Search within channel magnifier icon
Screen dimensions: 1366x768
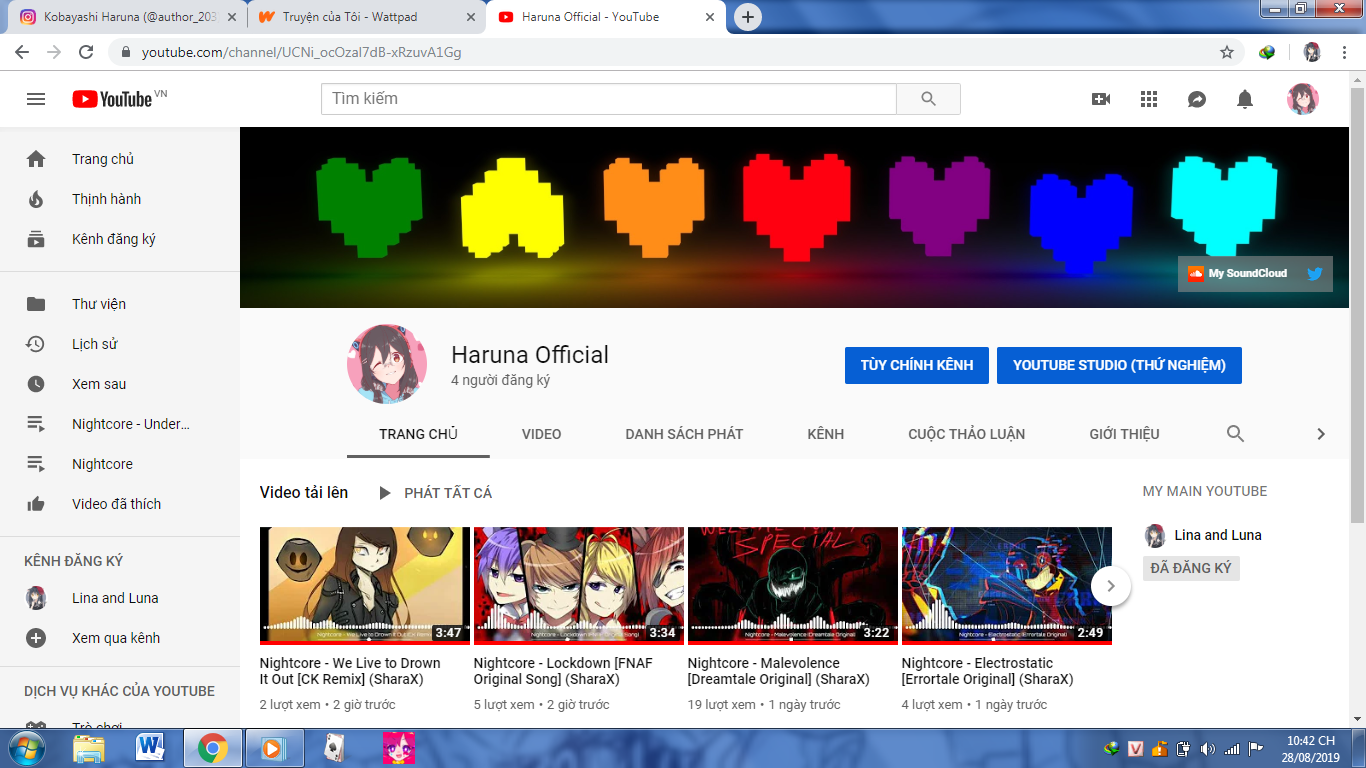click(x=1235, y=434)
